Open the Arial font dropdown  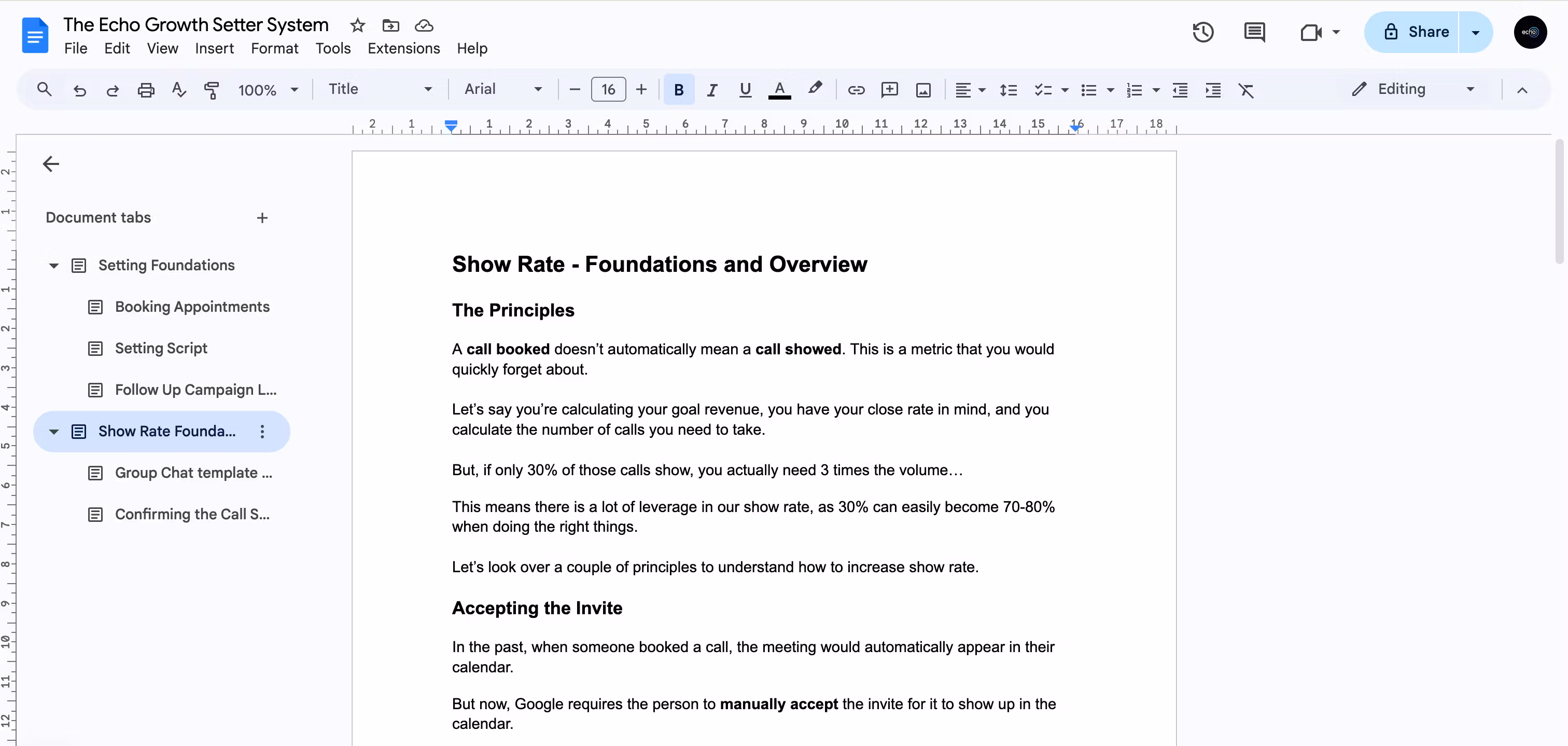tap(502, 90)
